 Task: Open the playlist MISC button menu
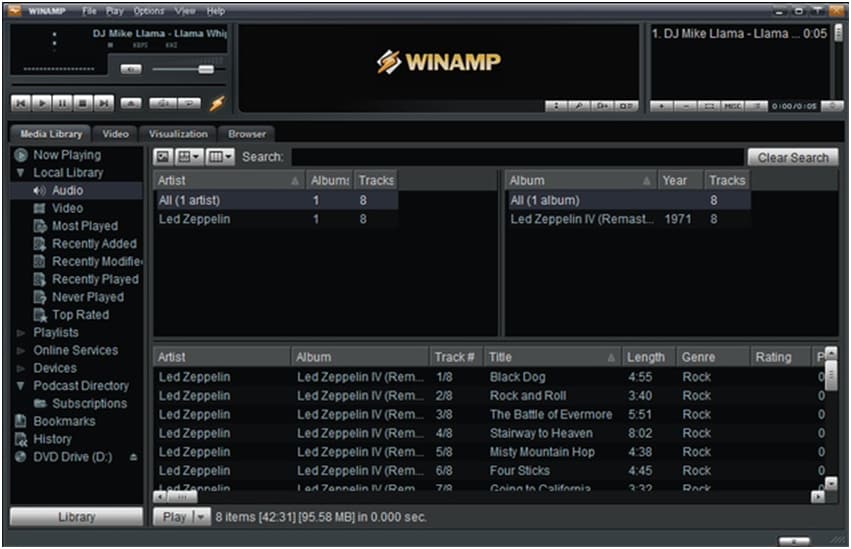(x=733, y=106)
